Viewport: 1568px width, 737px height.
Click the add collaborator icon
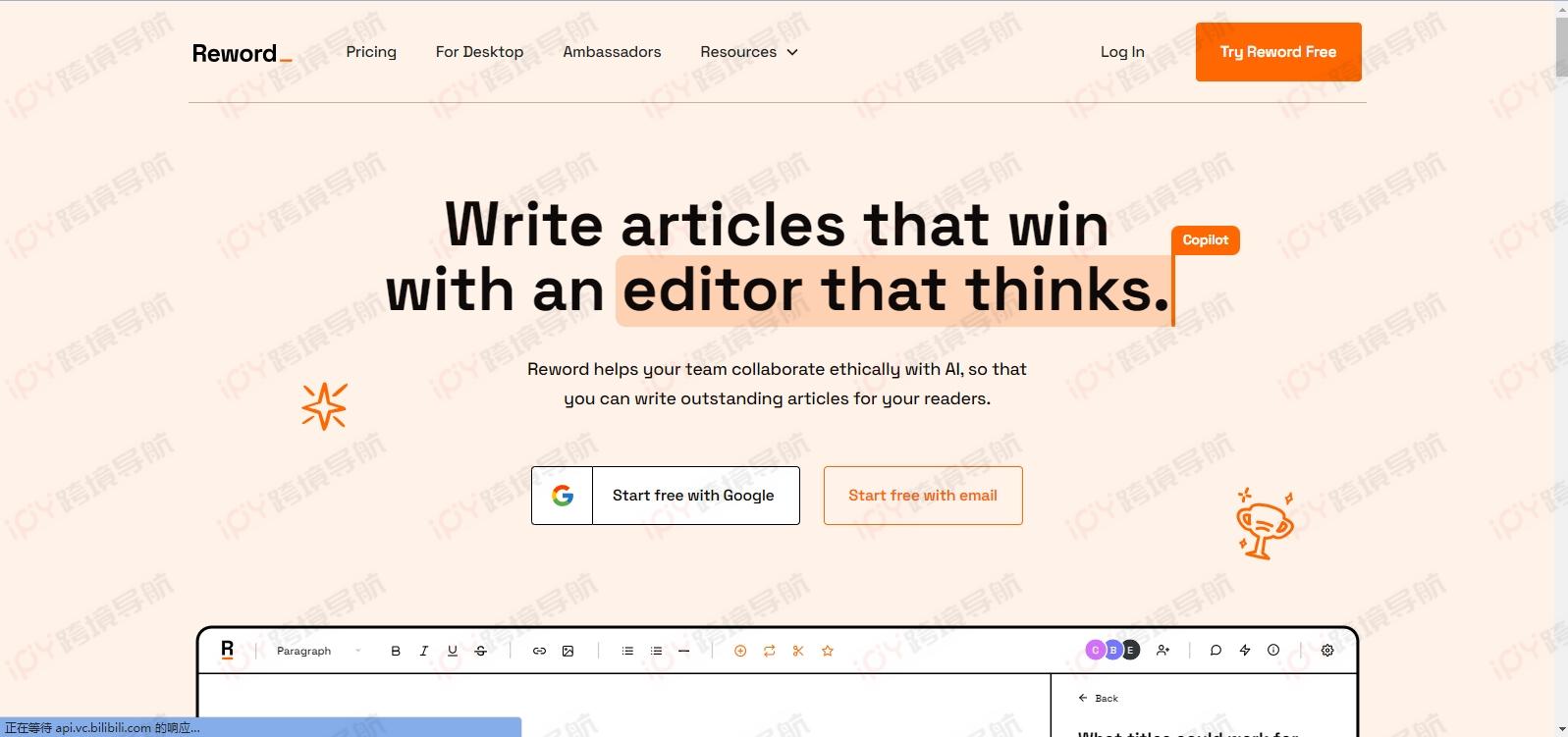coord(1163,650)
